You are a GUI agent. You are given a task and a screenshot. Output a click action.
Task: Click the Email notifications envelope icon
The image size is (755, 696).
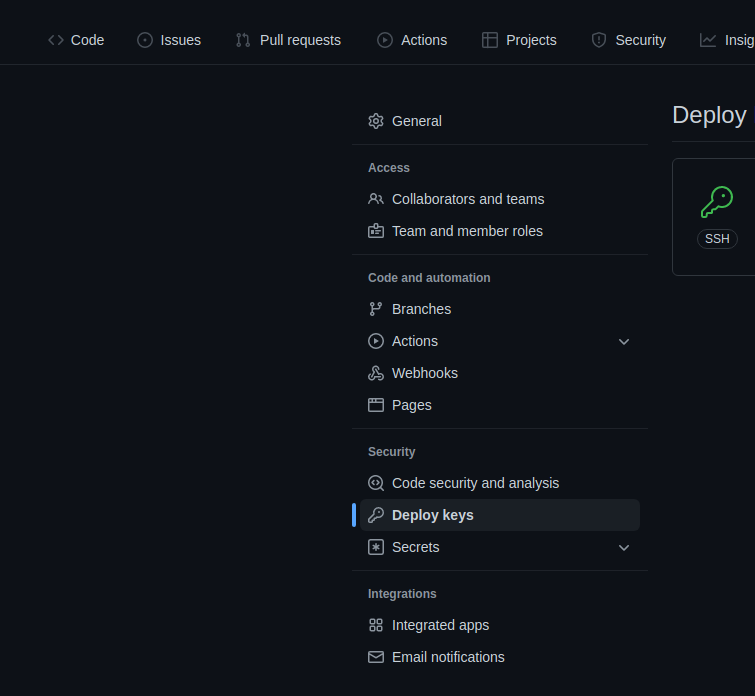tap(376, 657)
